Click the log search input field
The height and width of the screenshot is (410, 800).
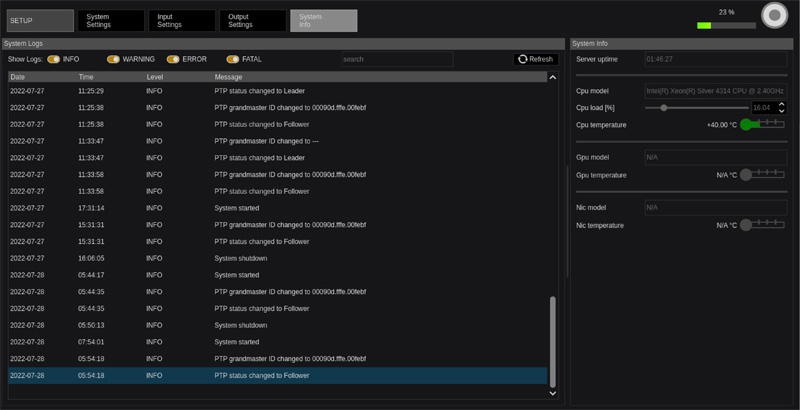click(x=396, y=59)
